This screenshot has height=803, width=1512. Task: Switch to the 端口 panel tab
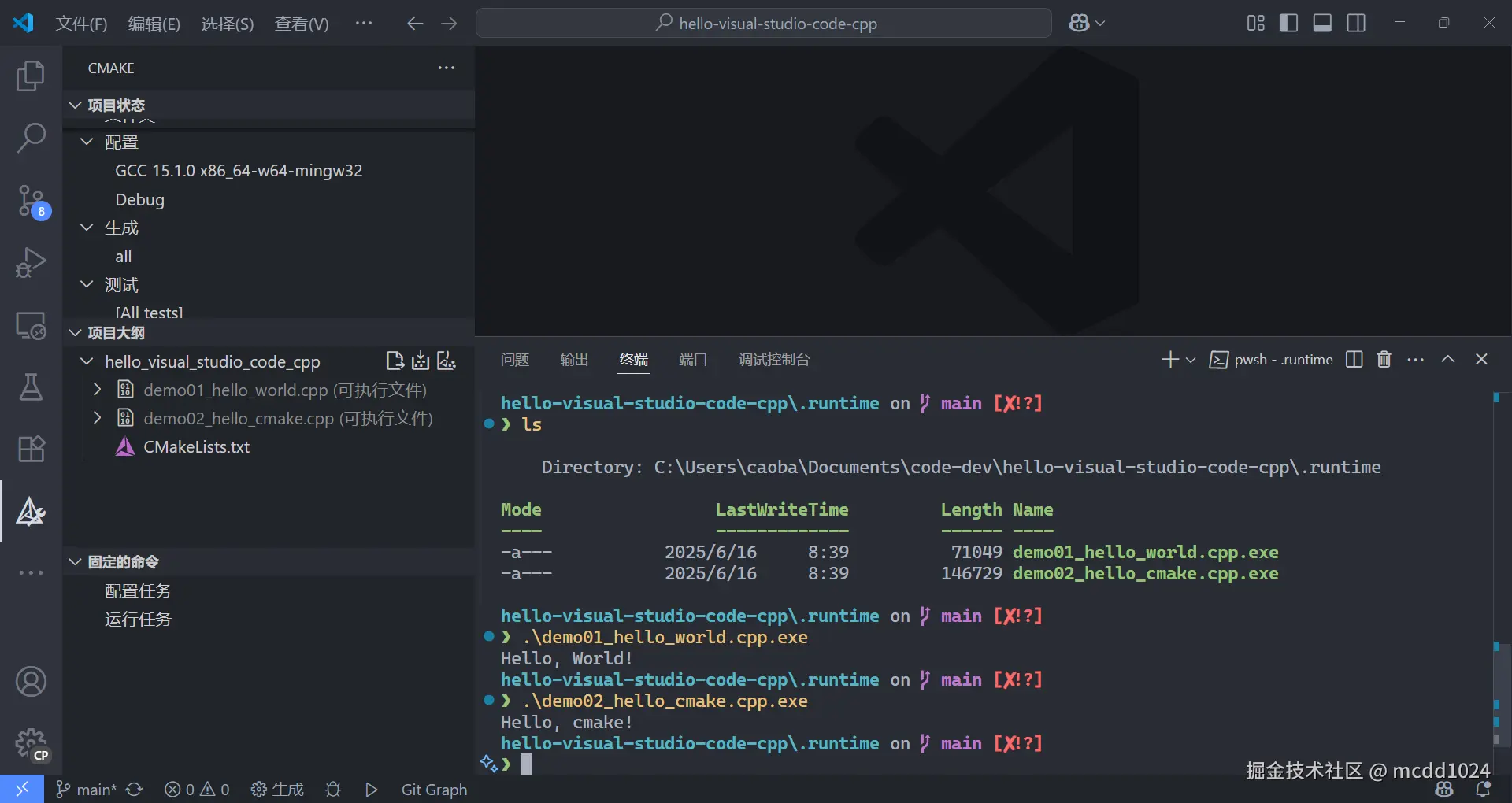click(x=693, y=360)
